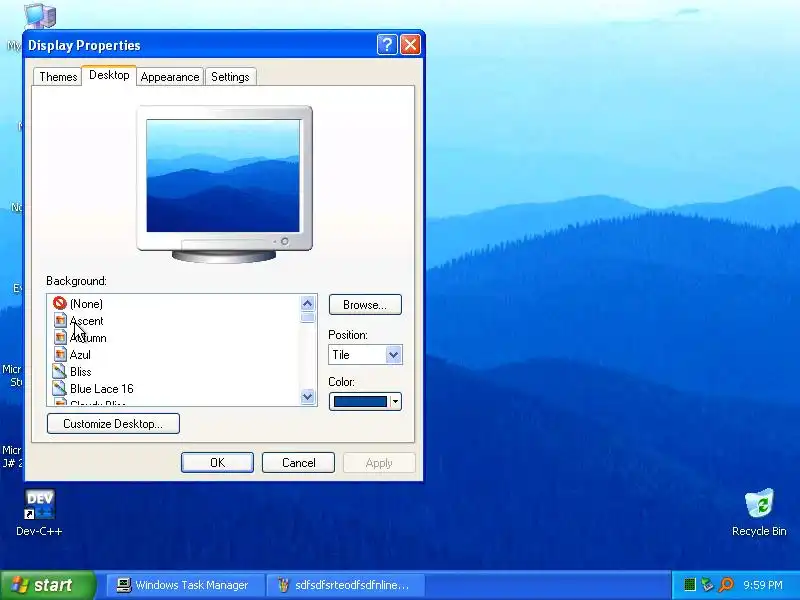Select Bliss background

click(81, 371)
